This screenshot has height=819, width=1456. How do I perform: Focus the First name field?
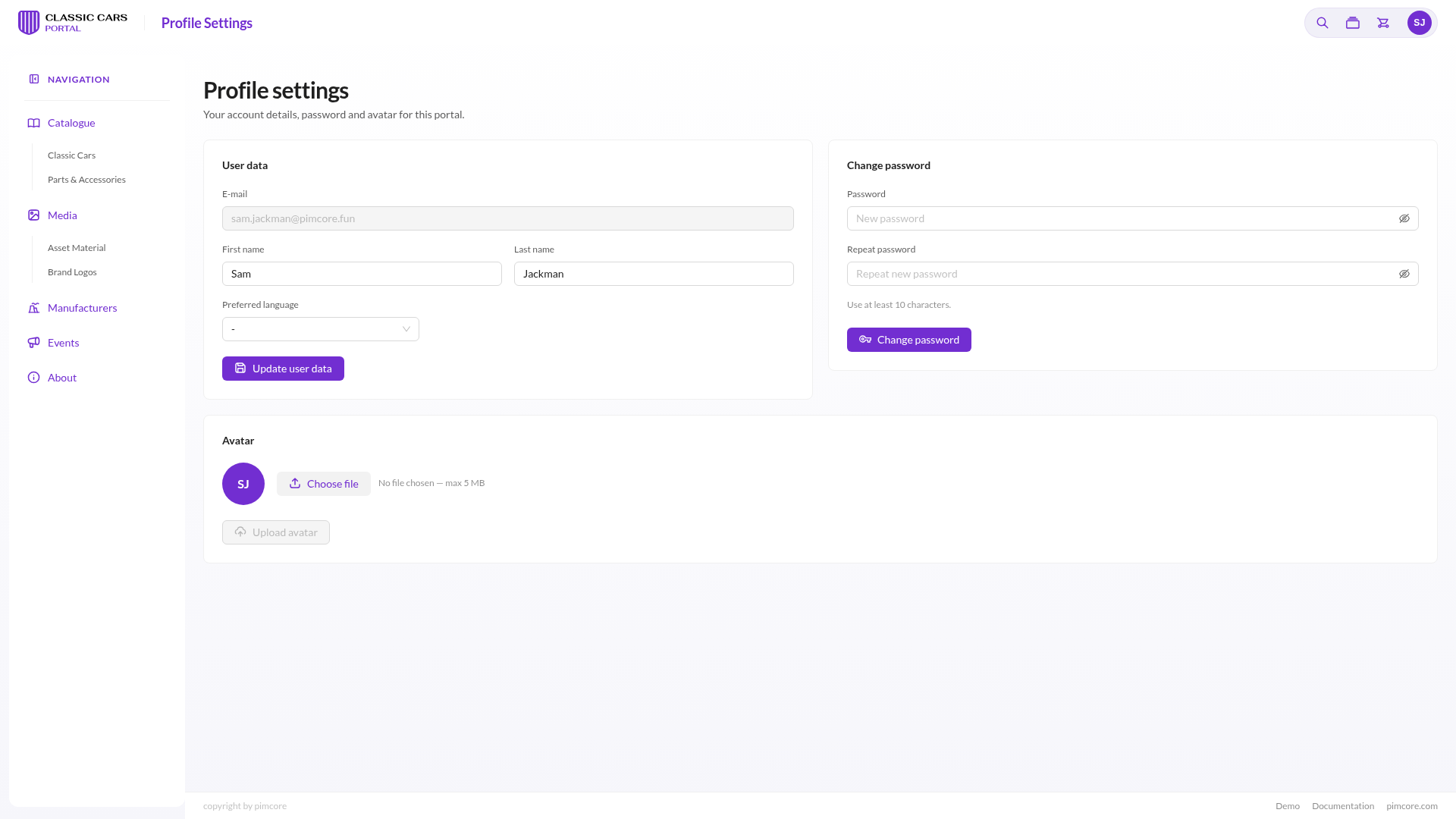pos(362,274)
